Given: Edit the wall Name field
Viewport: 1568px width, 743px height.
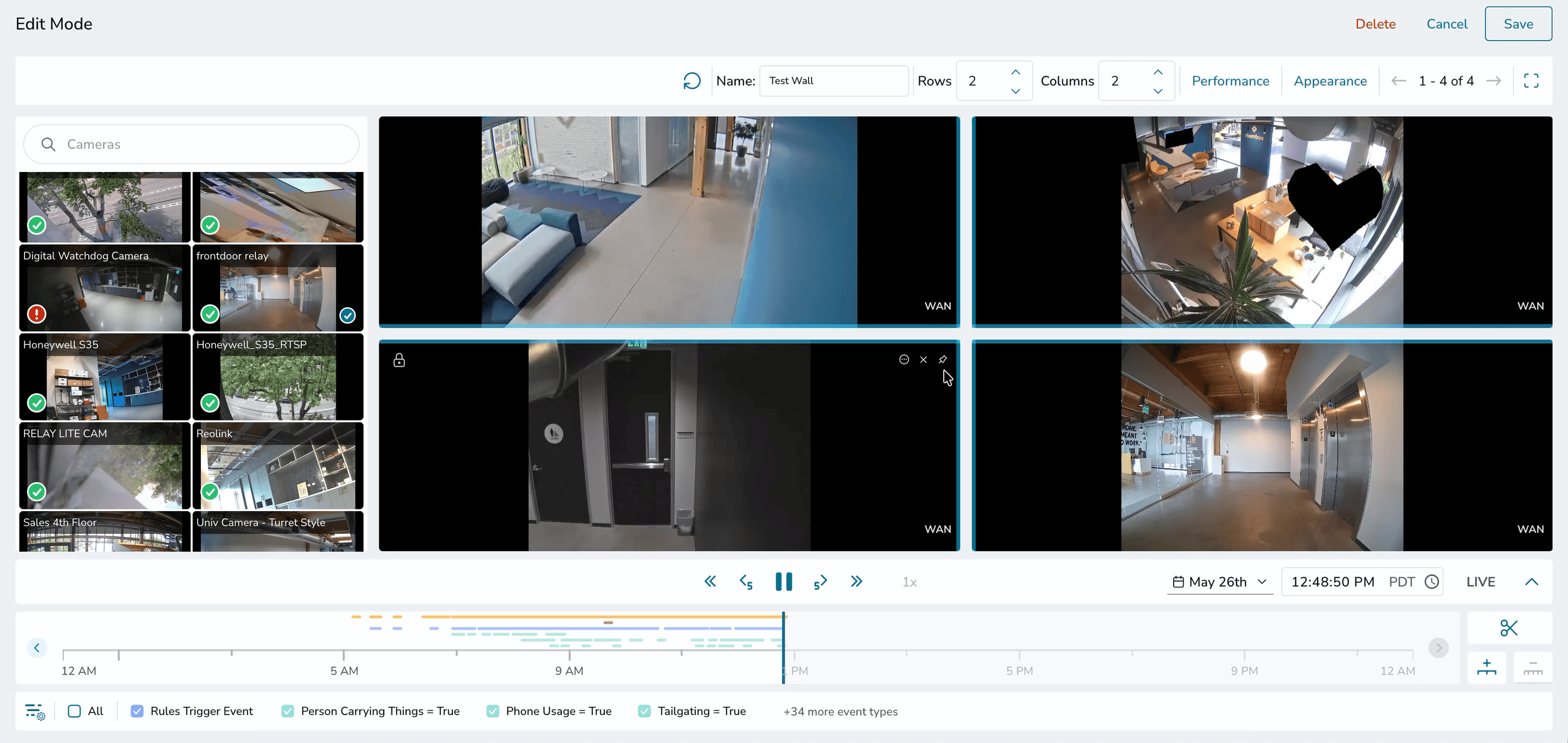Looking at the screenshot, I should 834,80.
